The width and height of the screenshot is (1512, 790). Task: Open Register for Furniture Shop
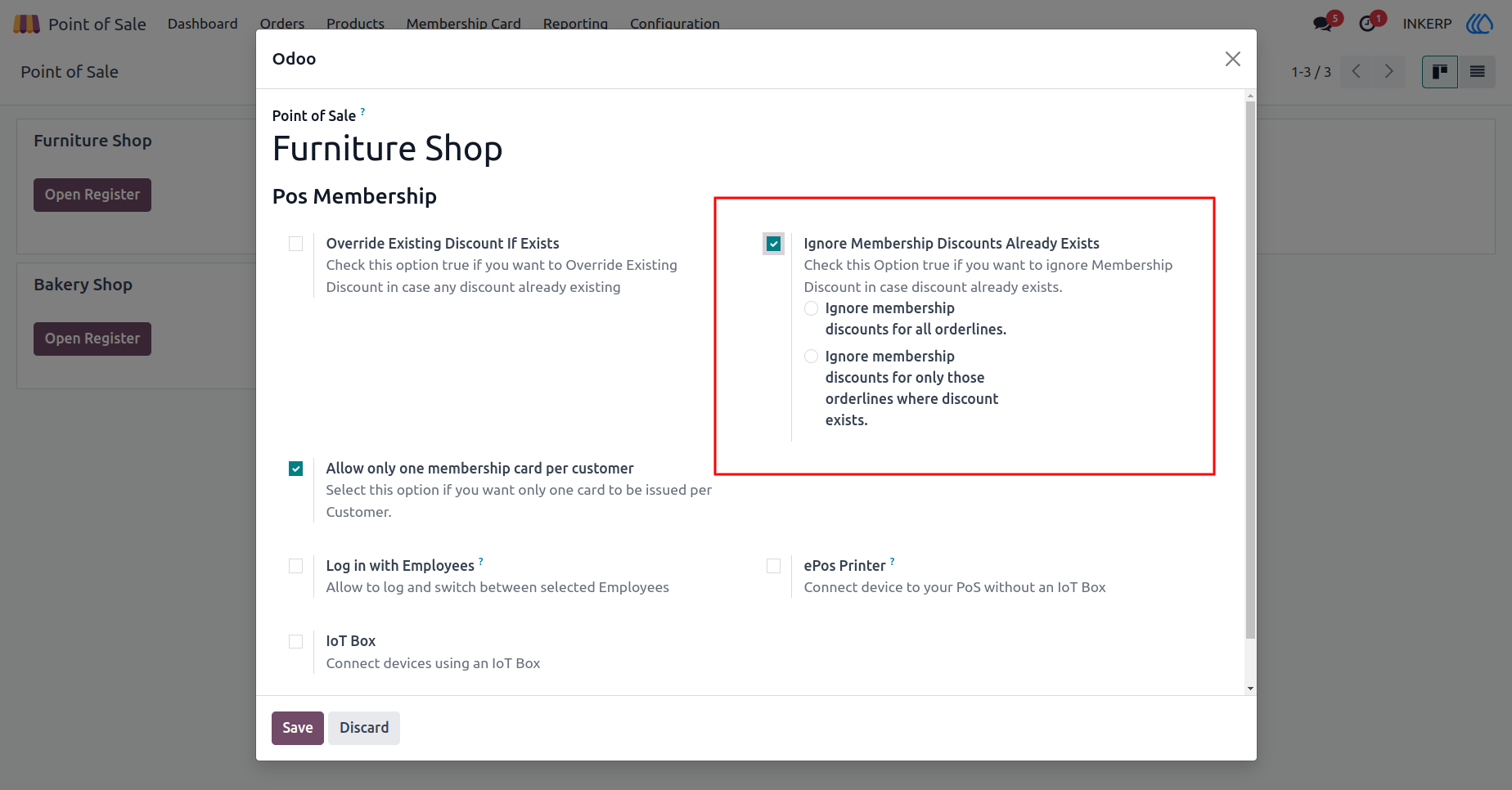[92, 195]
